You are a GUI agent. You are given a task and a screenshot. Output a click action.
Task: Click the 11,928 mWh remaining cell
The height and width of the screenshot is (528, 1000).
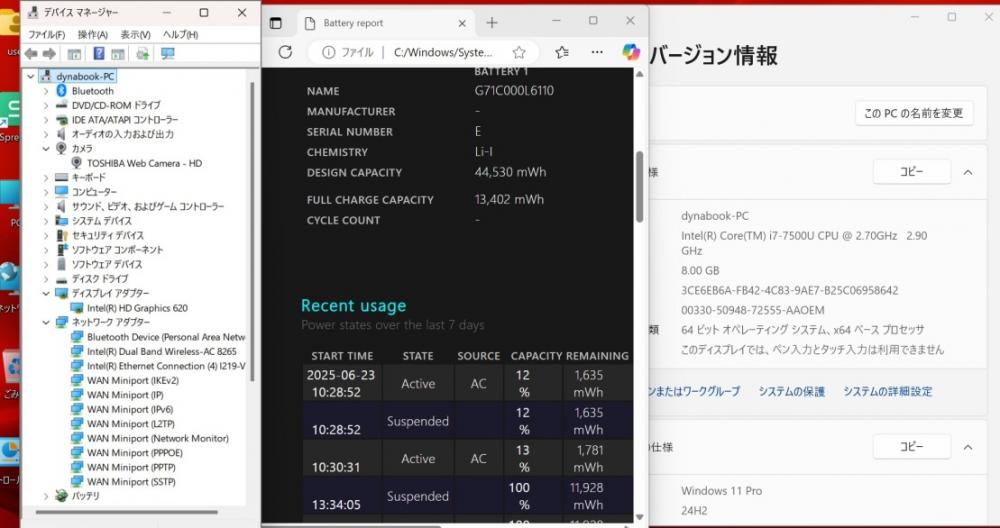coord(588,496)
